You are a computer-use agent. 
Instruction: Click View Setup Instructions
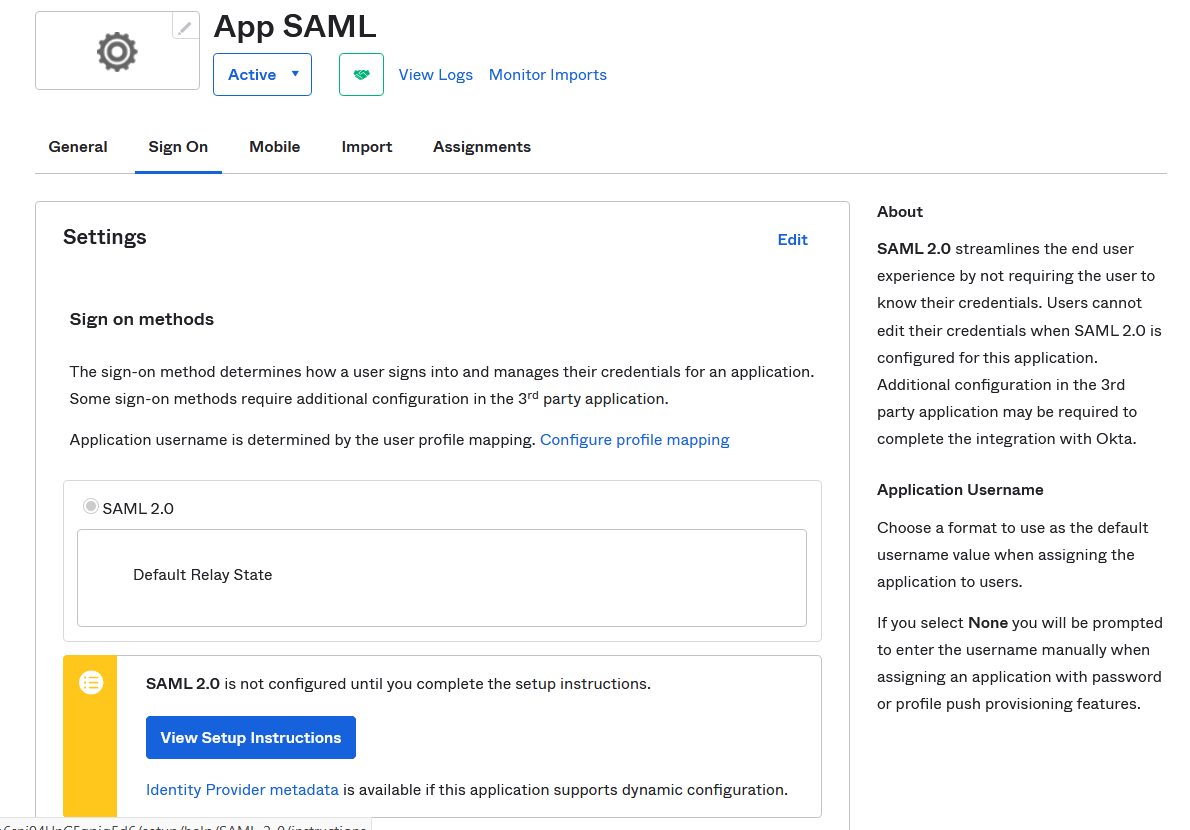(x=250, y=737)
